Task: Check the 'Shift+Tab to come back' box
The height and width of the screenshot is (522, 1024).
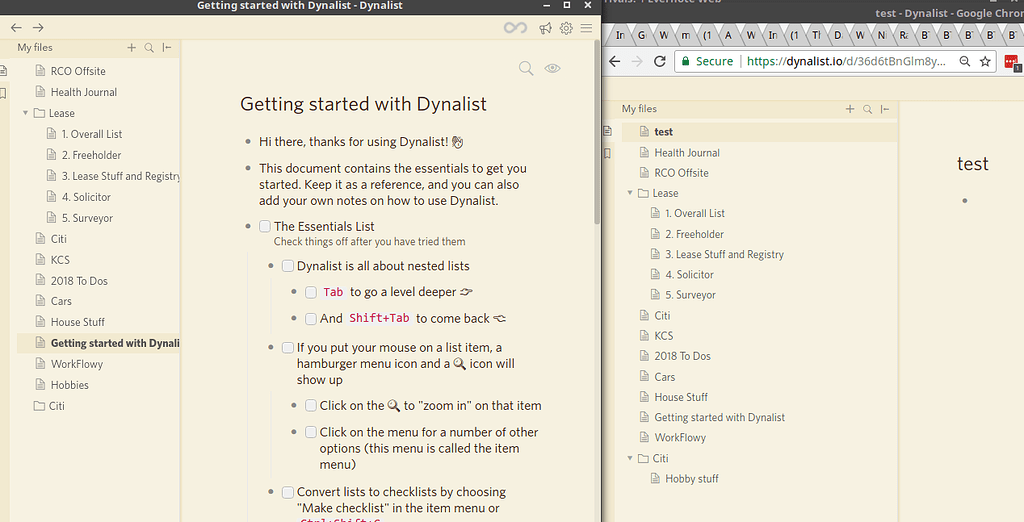Action: pyautogui.click(x=311, y=319)
